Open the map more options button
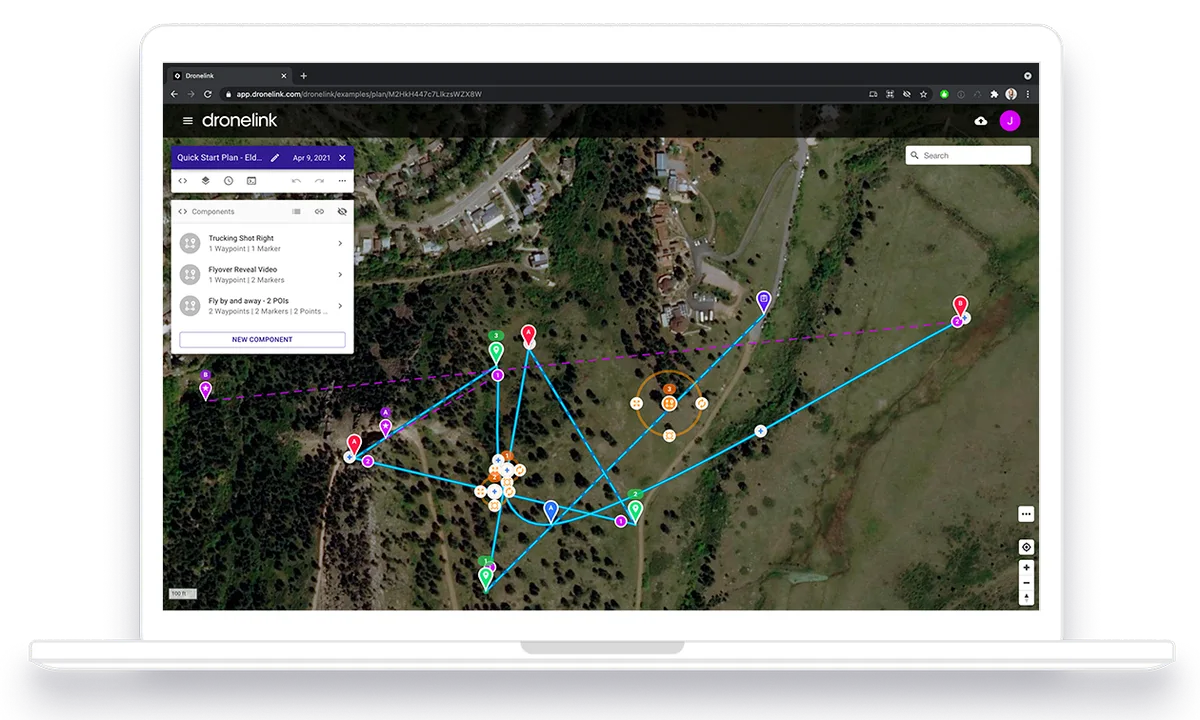1200x720 pixels. point(1026,514)
